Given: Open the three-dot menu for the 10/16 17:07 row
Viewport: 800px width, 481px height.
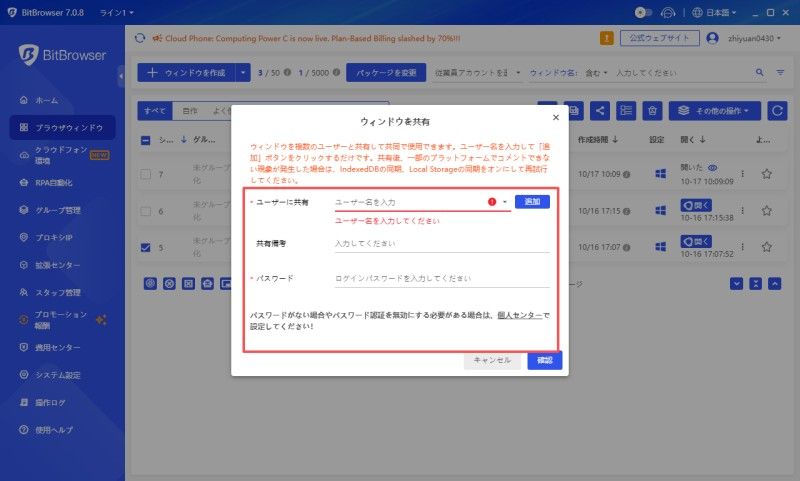Looking at the screenshot, I should pyautogui.click(x=742, y=247).
